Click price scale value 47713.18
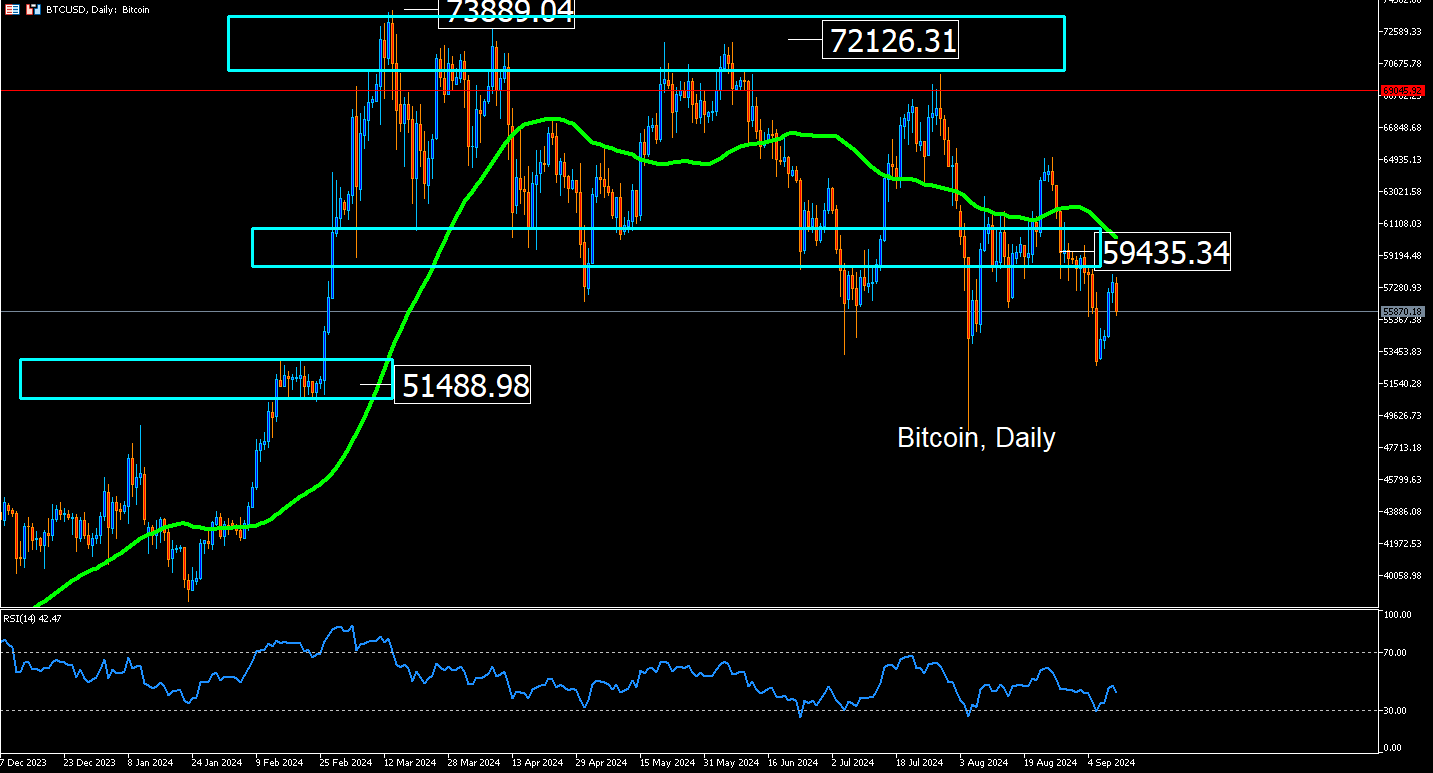1433x773 pixels. [x=1403, y=448]
